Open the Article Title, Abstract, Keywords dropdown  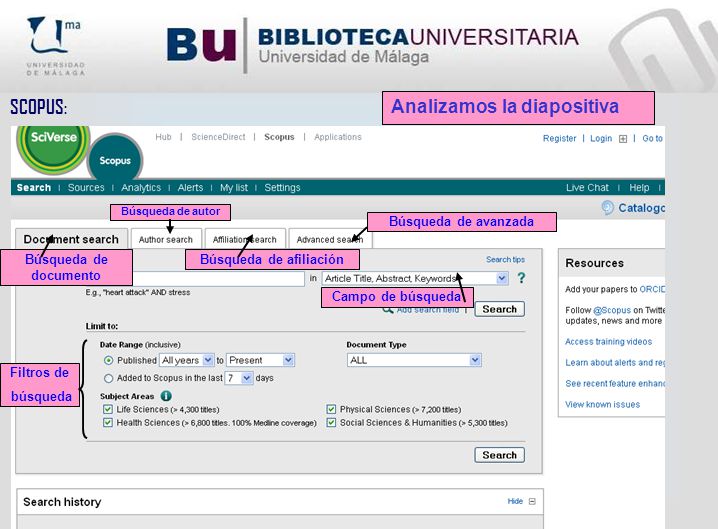click(x=415, y=278)
